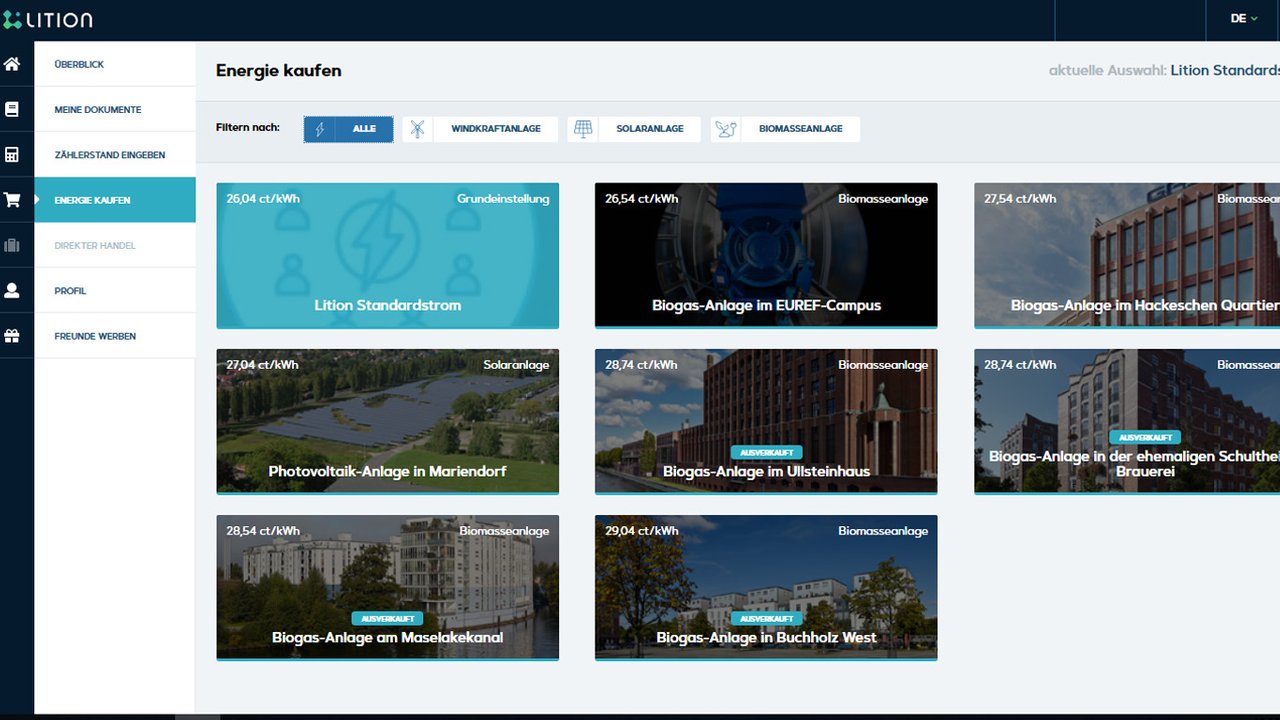Image resolution: width=1280 pixels, height=720 pixels.
Task: Open Meine Dokumente menu item
Action: click(x=115, y=109)
